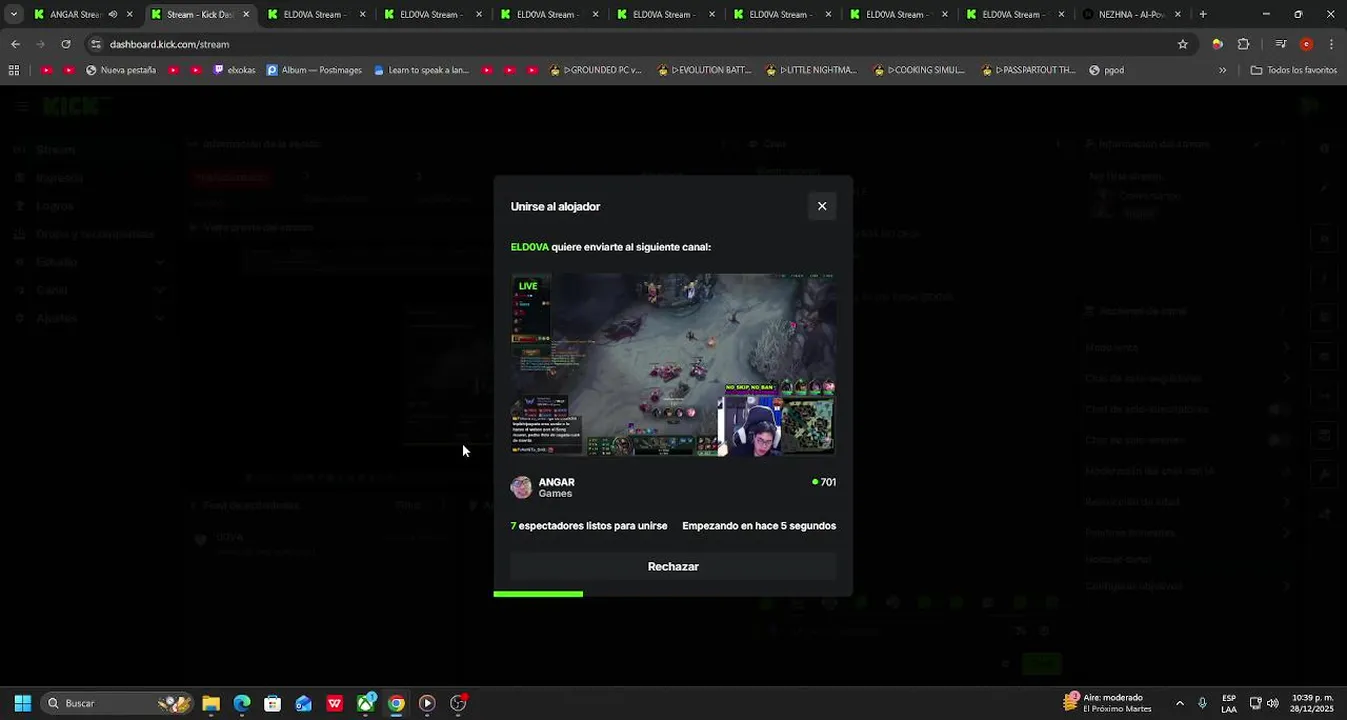Click the microphone tray icon
Image resolution: width=1347 pixels, height=720 pixels.
(1202, 703)
